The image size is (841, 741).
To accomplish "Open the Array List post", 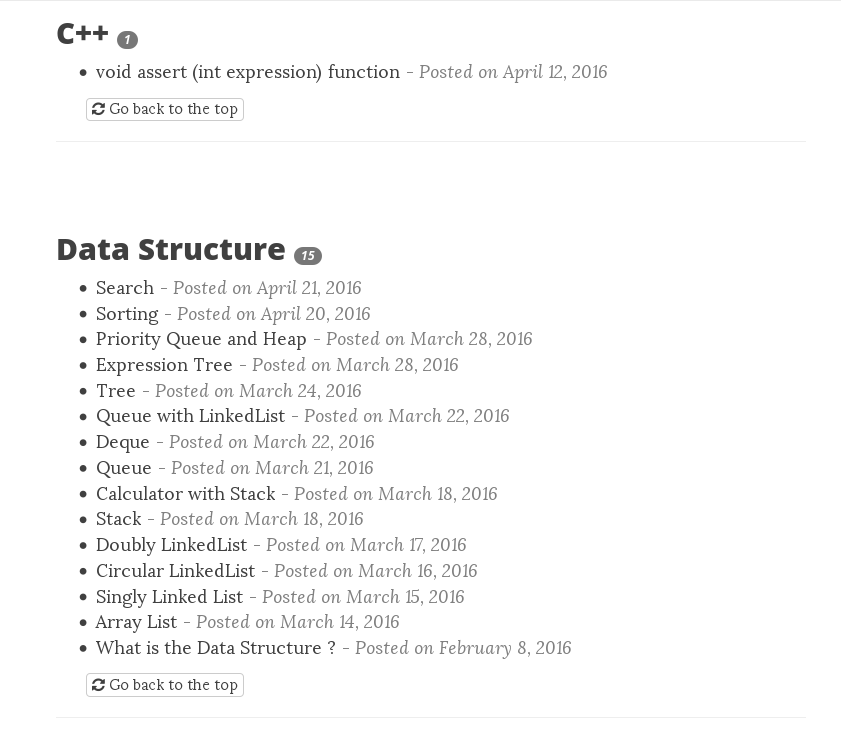I will pos(136,622).
